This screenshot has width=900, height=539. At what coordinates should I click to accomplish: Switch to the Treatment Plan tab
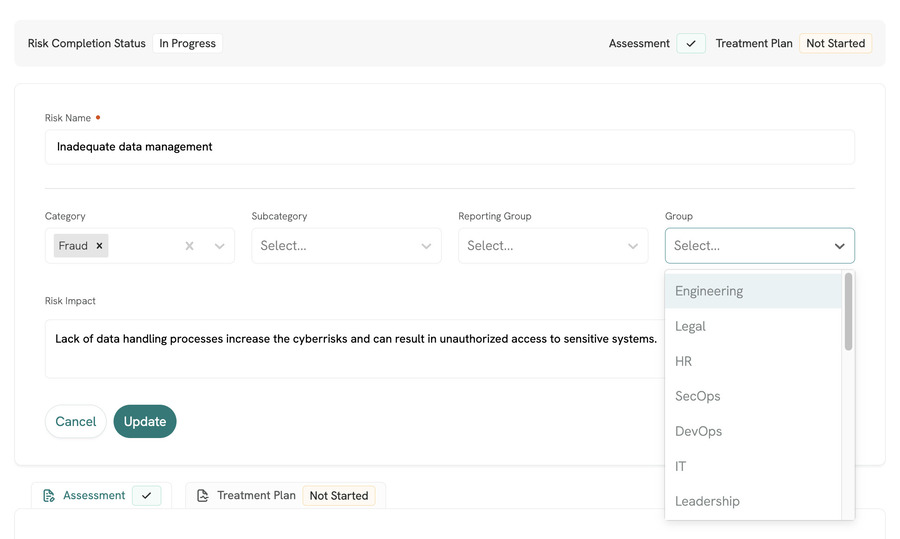257,496
